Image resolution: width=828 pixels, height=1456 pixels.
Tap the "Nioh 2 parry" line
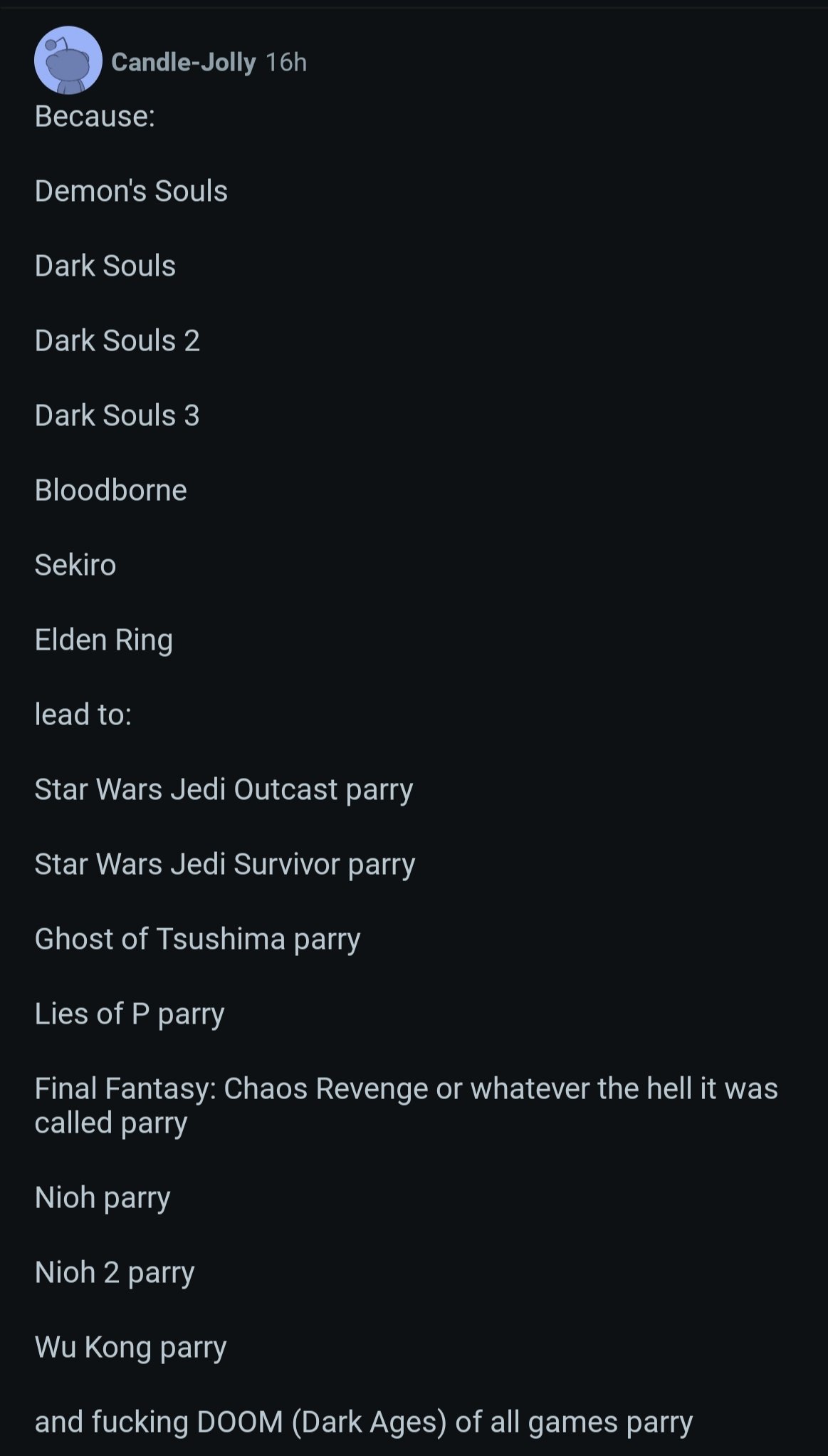tap(114, 1272)
